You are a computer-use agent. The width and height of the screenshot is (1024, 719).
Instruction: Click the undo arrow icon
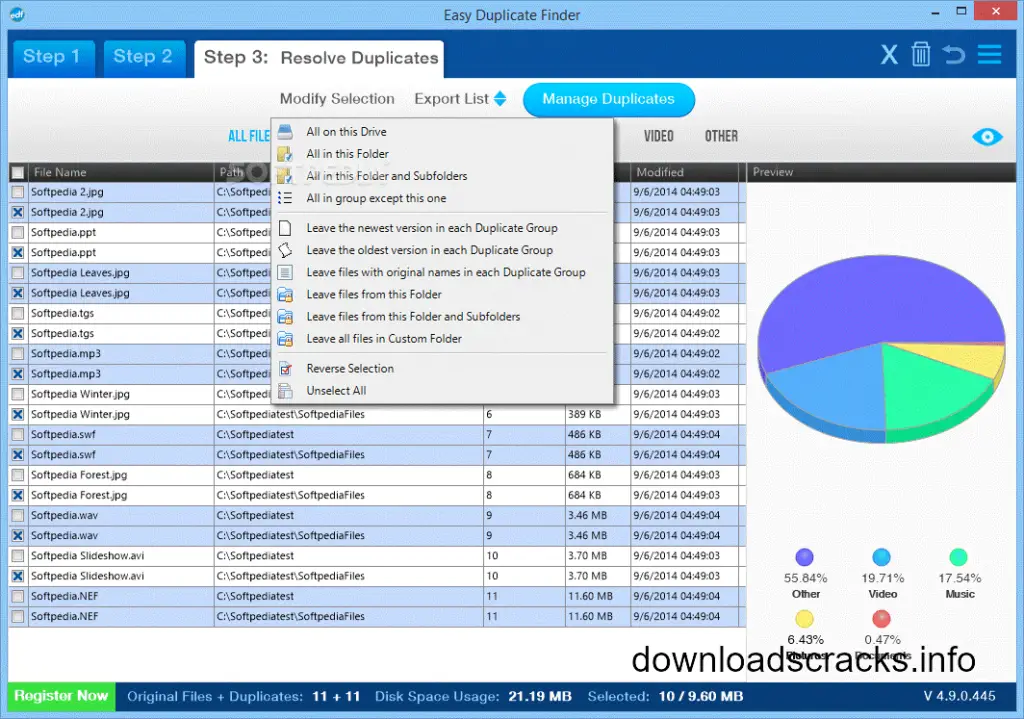coord(954,55)
